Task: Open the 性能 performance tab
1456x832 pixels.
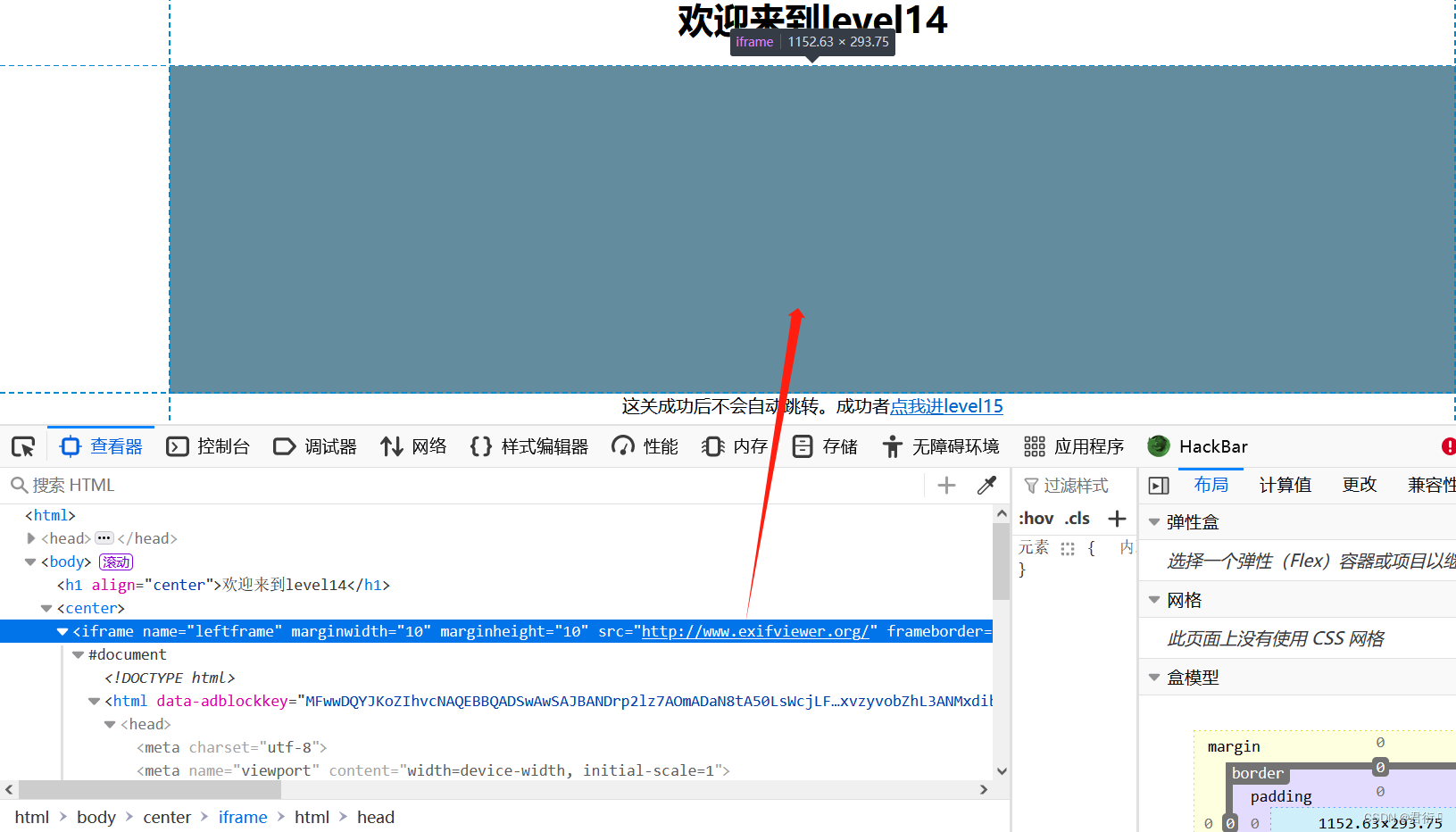Action: coord(645,446)
